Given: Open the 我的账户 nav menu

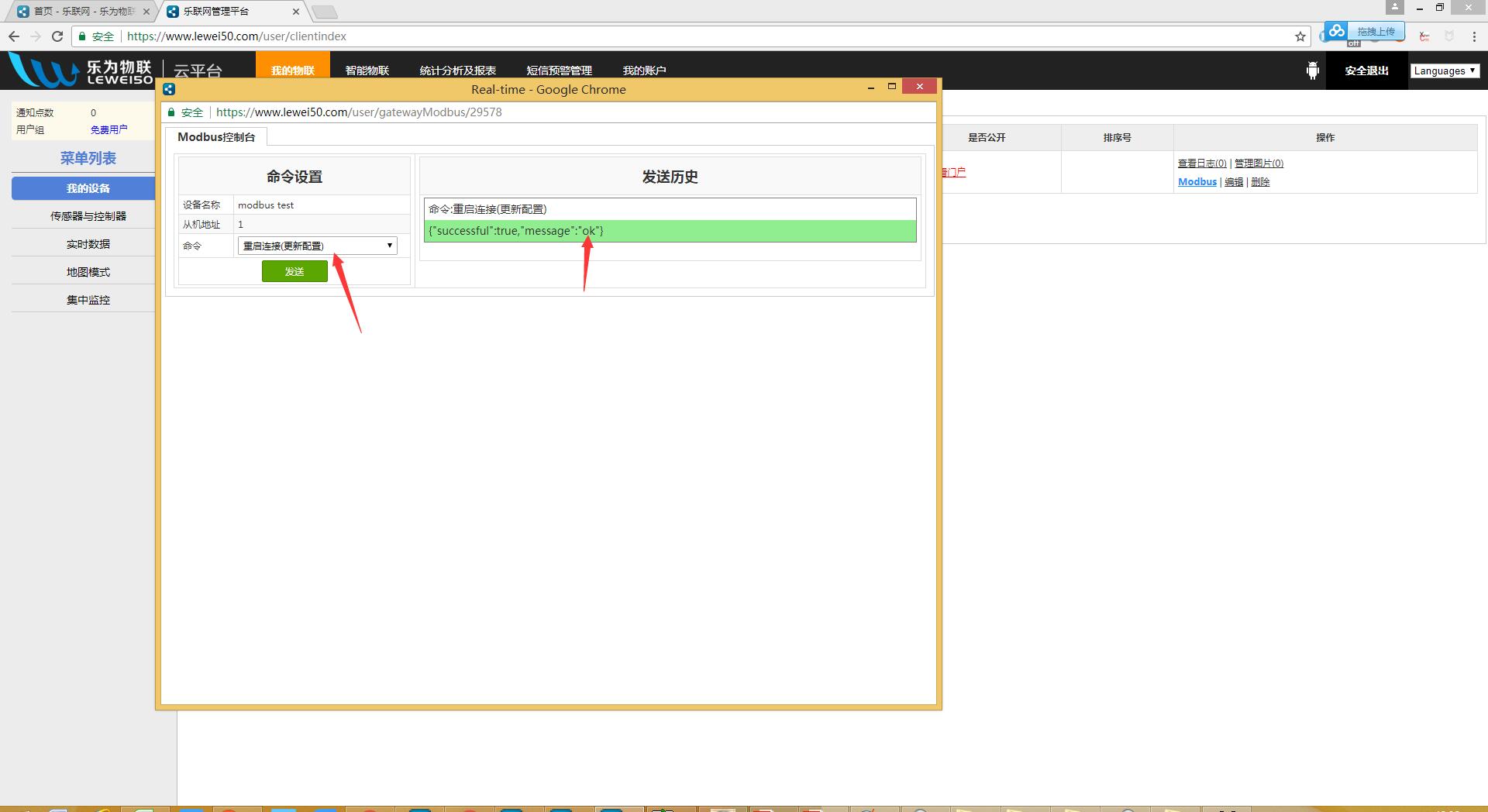Looking at the screenshot, I should [x=645, y=71].
